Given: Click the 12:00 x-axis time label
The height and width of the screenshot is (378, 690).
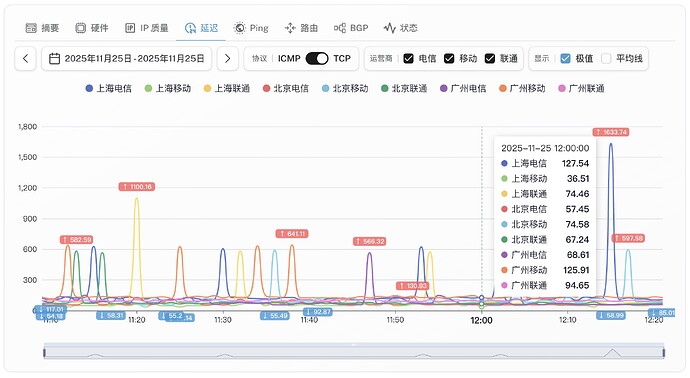Looking at the screenshot, I should pyautogui.click(x=481, y=320).
